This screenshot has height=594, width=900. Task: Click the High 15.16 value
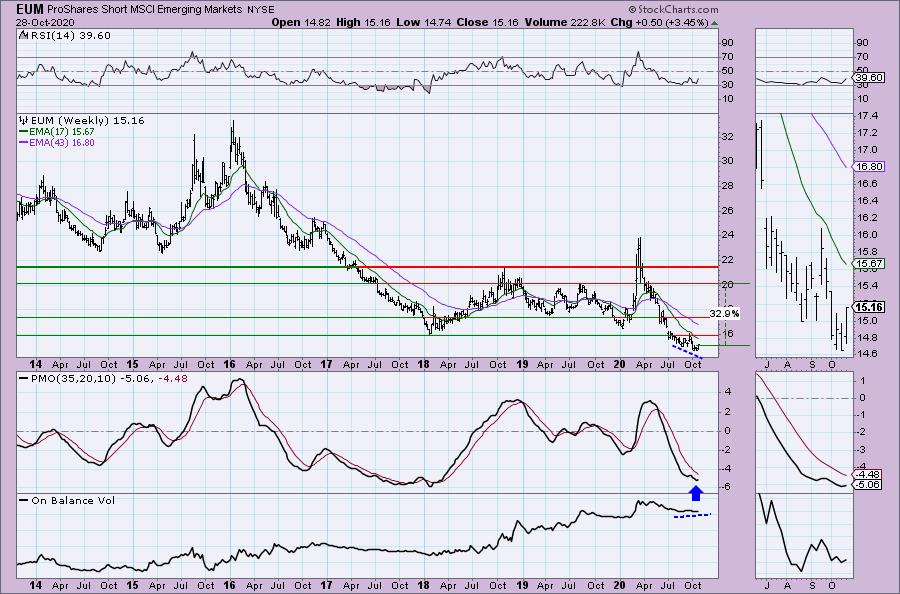tap(363, 22)
